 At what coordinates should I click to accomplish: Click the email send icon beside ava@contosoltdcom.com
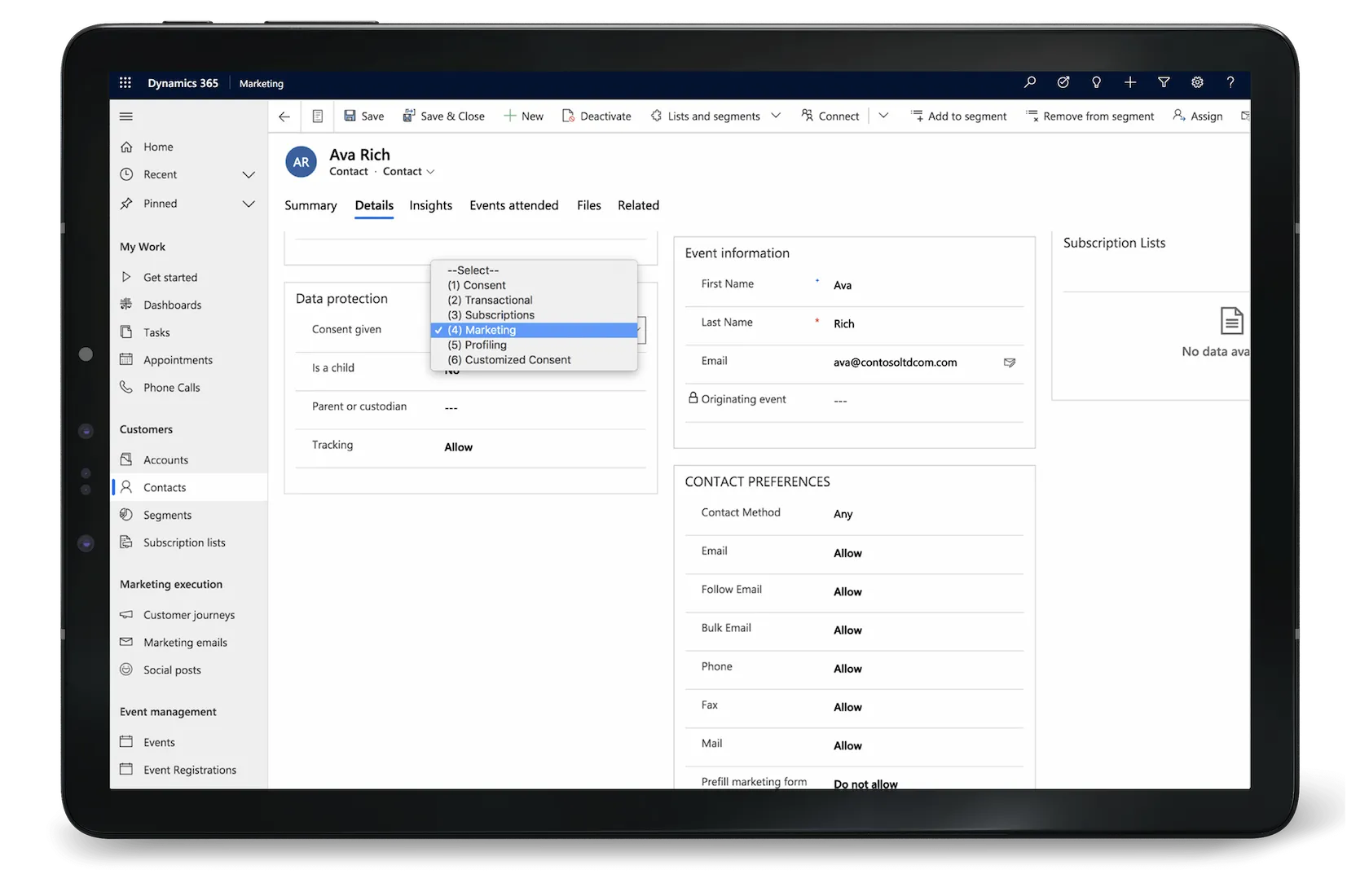1010,362
